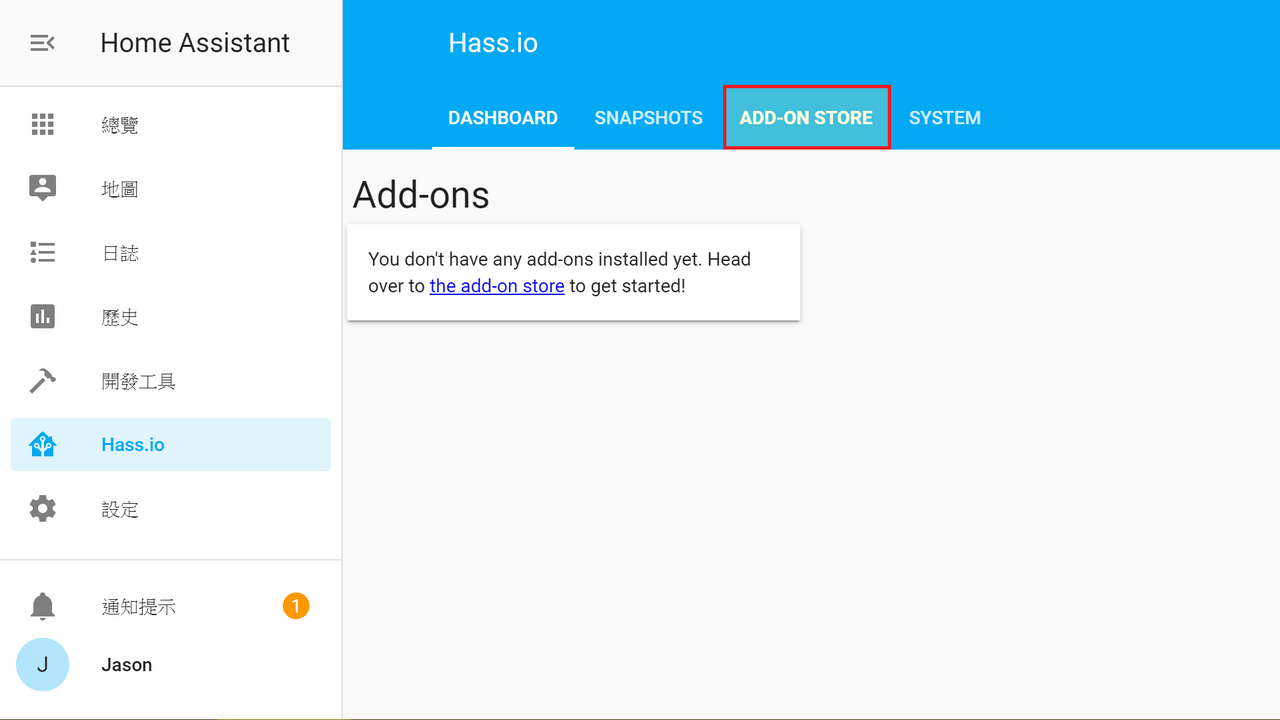The image size is (1280, 720).
Task: Open 通知提示 notifications label
Action: (139, 607)
